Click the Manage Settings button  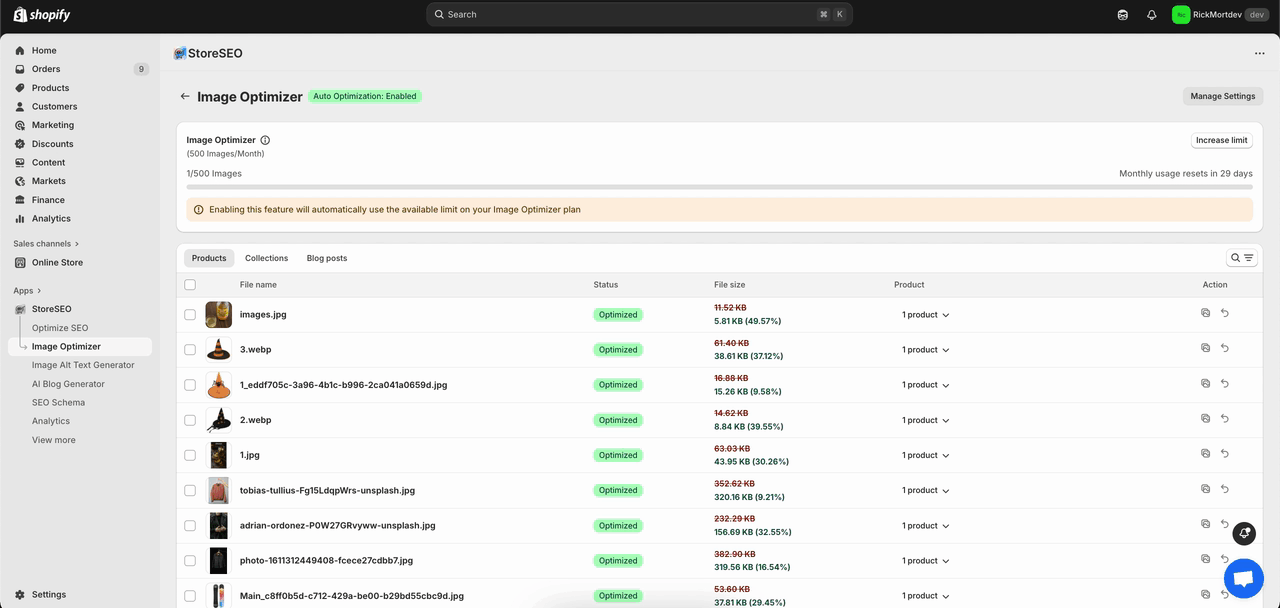[x=1222, y=96]
